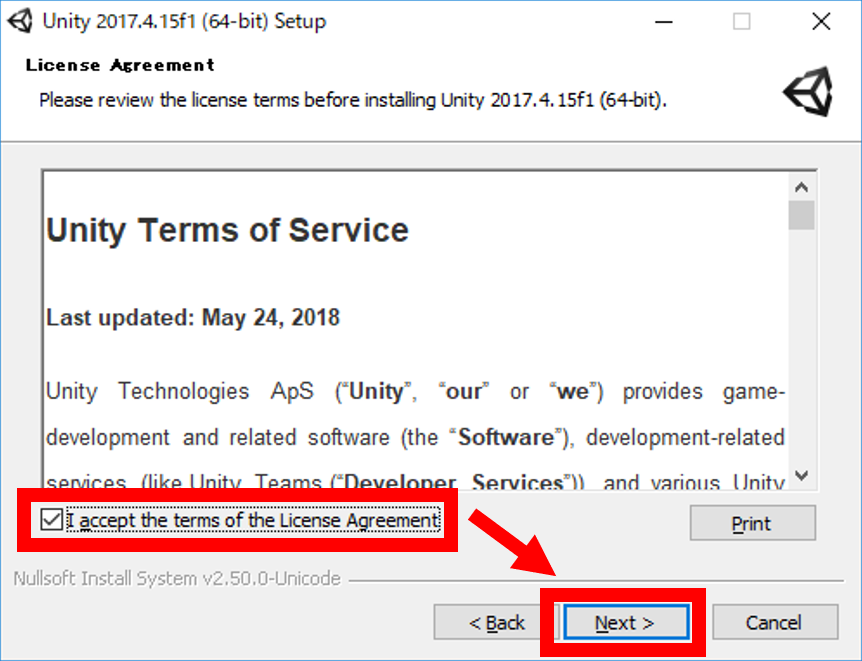Click the Last updated date line
This screenshot has height=661, width=862.
click(x=193, y=318)
